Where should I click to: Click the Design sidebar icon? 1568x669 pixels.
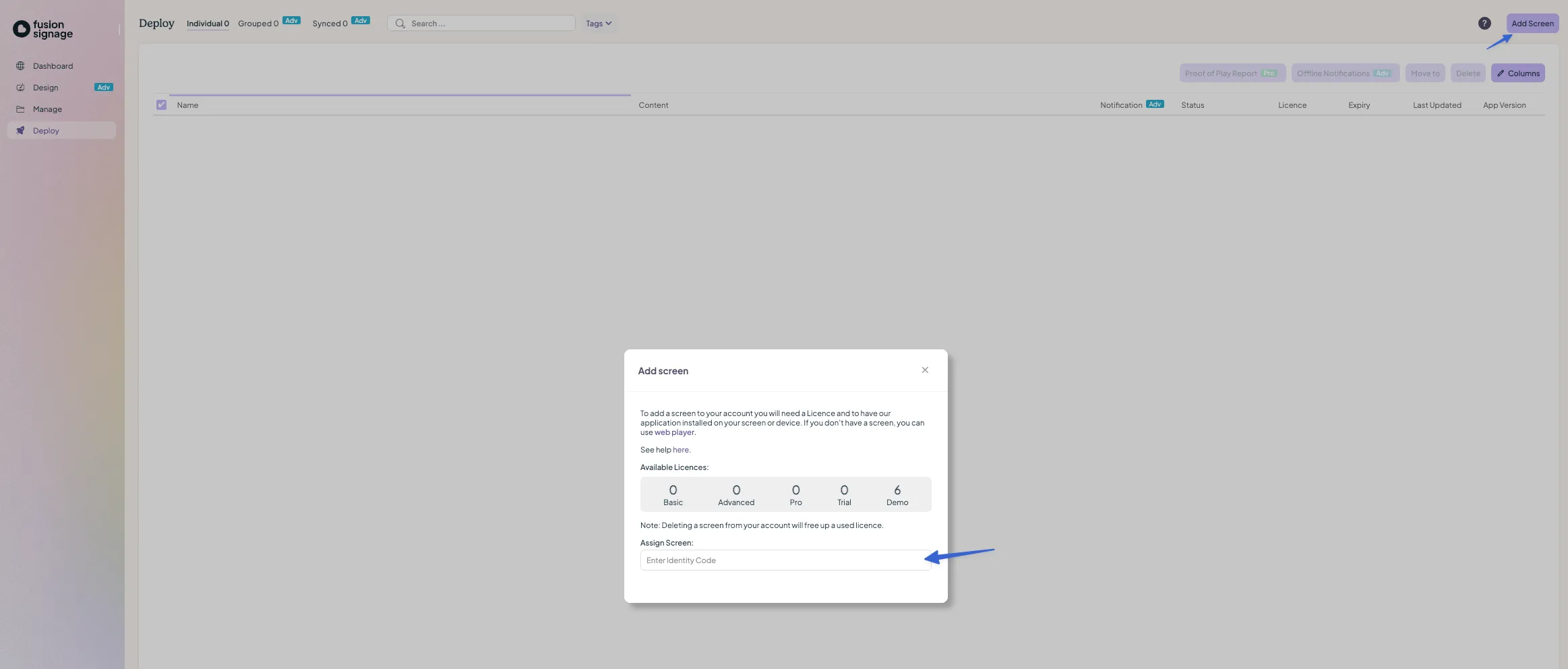pyautogui.click(x=20, y=88)
